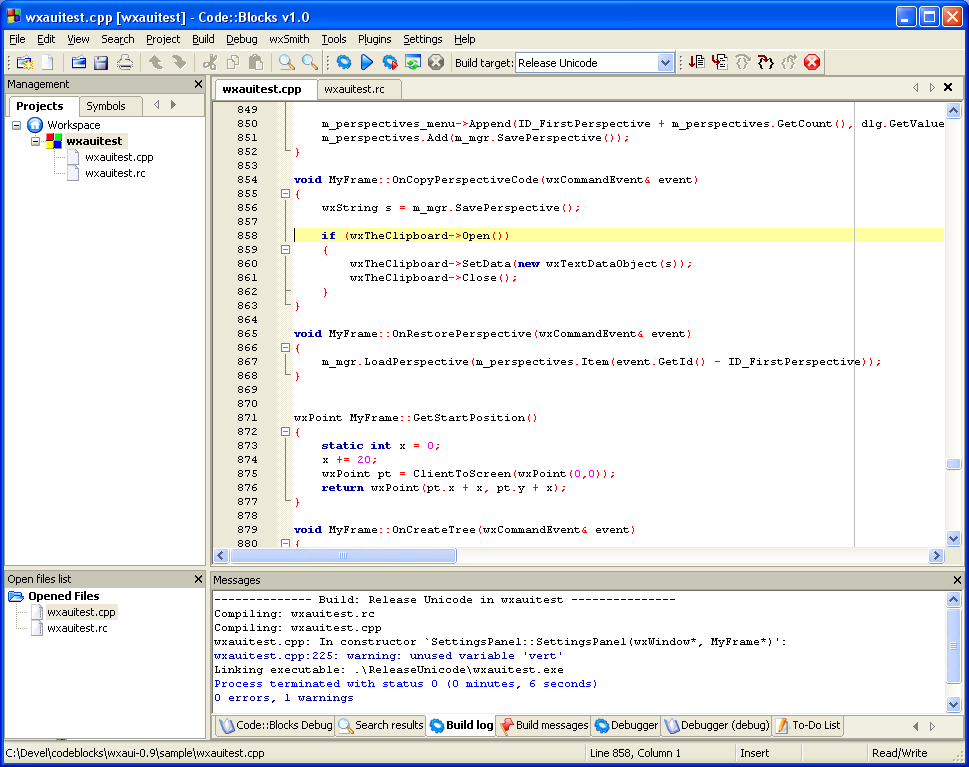Viewport: 969px width, 767px height.
Task: Click the Print icon in toolbar
Action: pyautogui.click(x=125, y=63)
